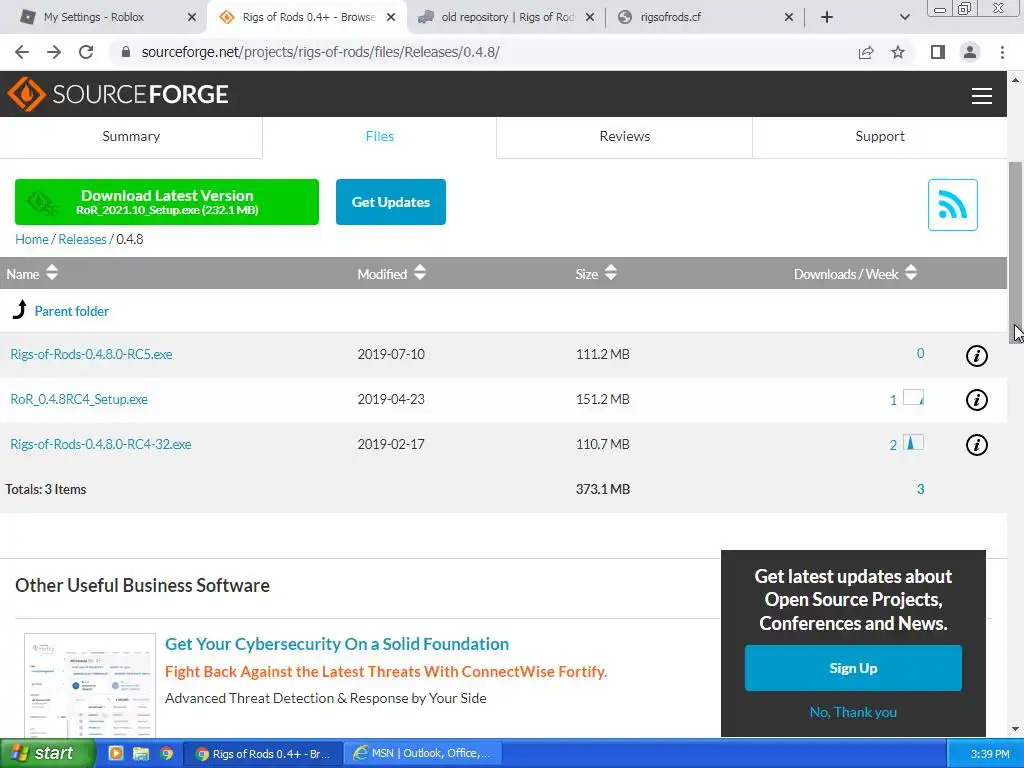Open the RSS feed icon
This screenshot has height=768, width=1024.
click(952, 205)
